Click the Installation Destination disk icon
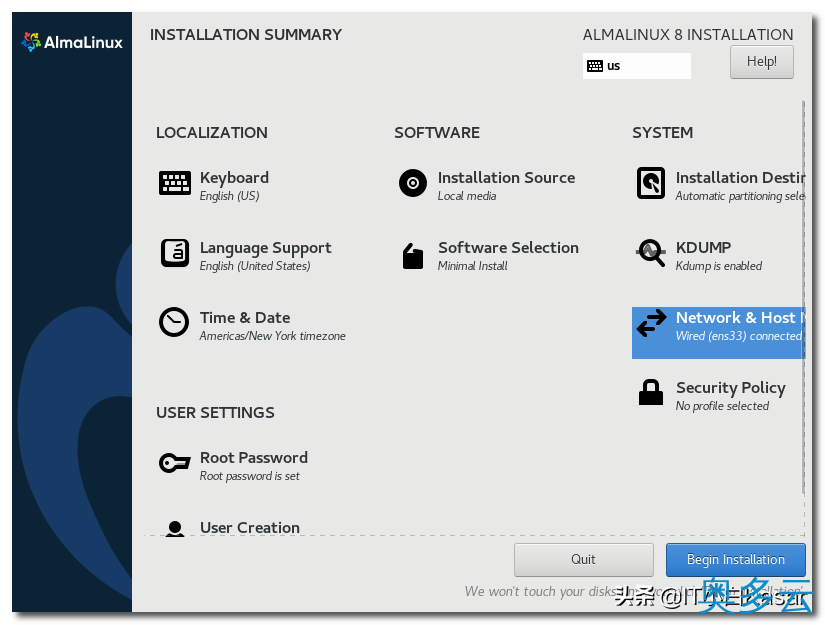Image resolution: width=825 pixels, height=625 pixels. [651, 183]
